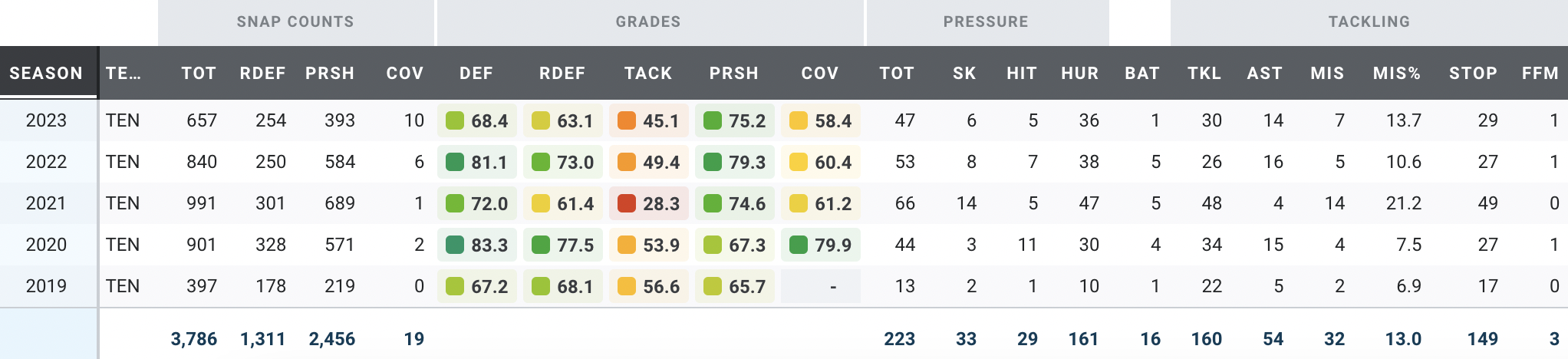Viewport: 1568px width, 359px height.
Task: Click the green swatch next to 83.3 grade
Action: 455,245
